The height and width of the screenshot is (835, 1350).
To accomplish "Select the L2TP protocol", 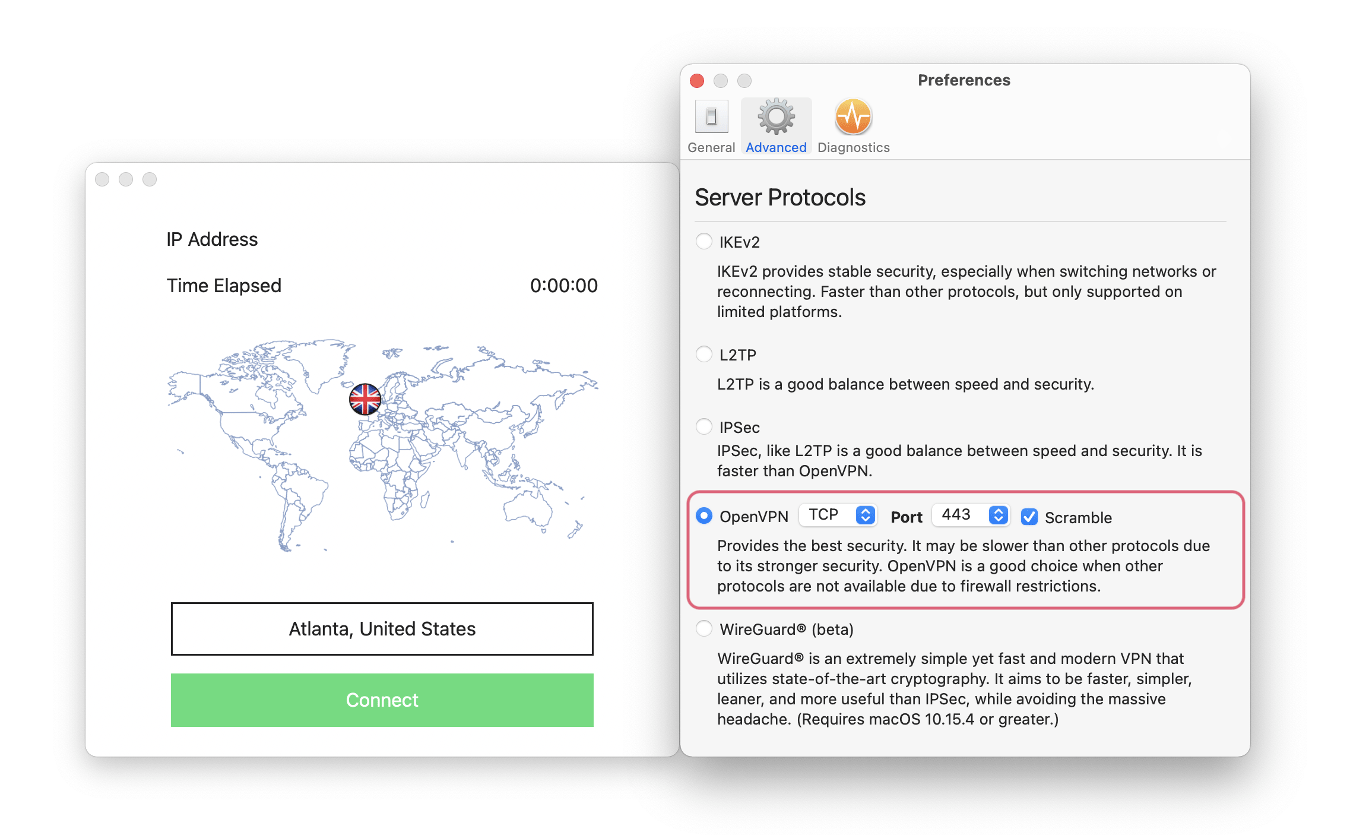I will point(703,353).
